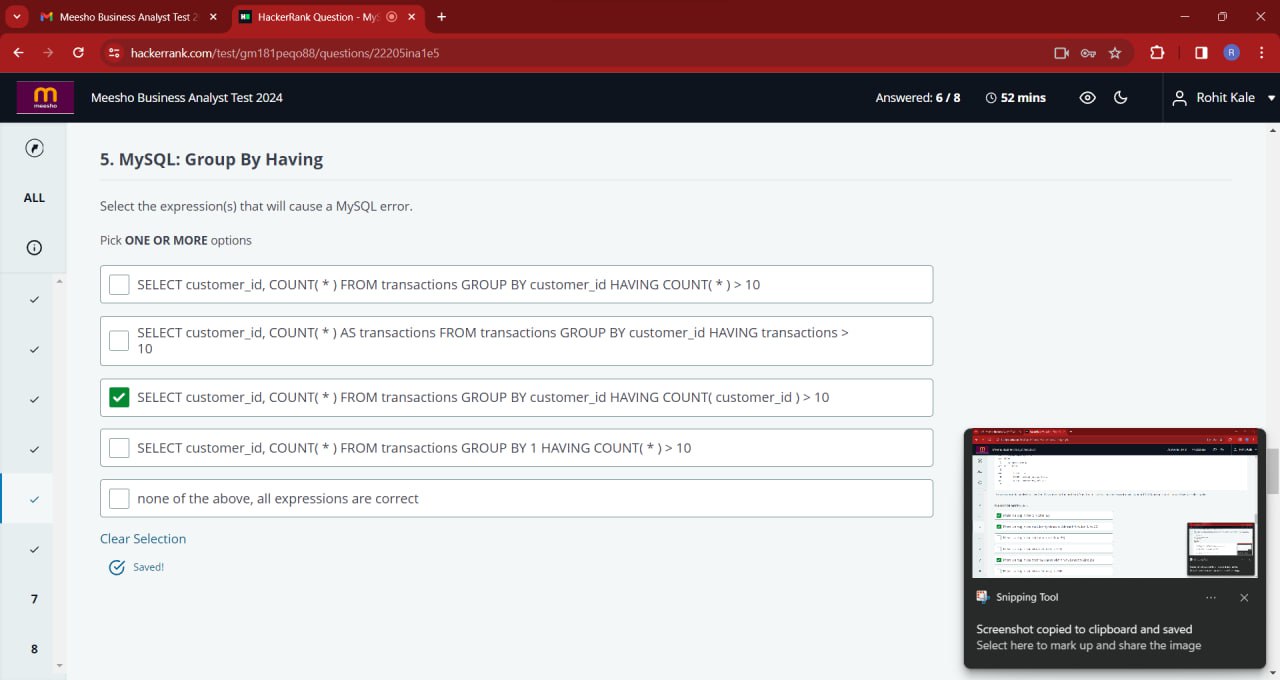Go to fourth answered question checkmark
This screenshot has height=680, width=1280.
tap(34, 449)
